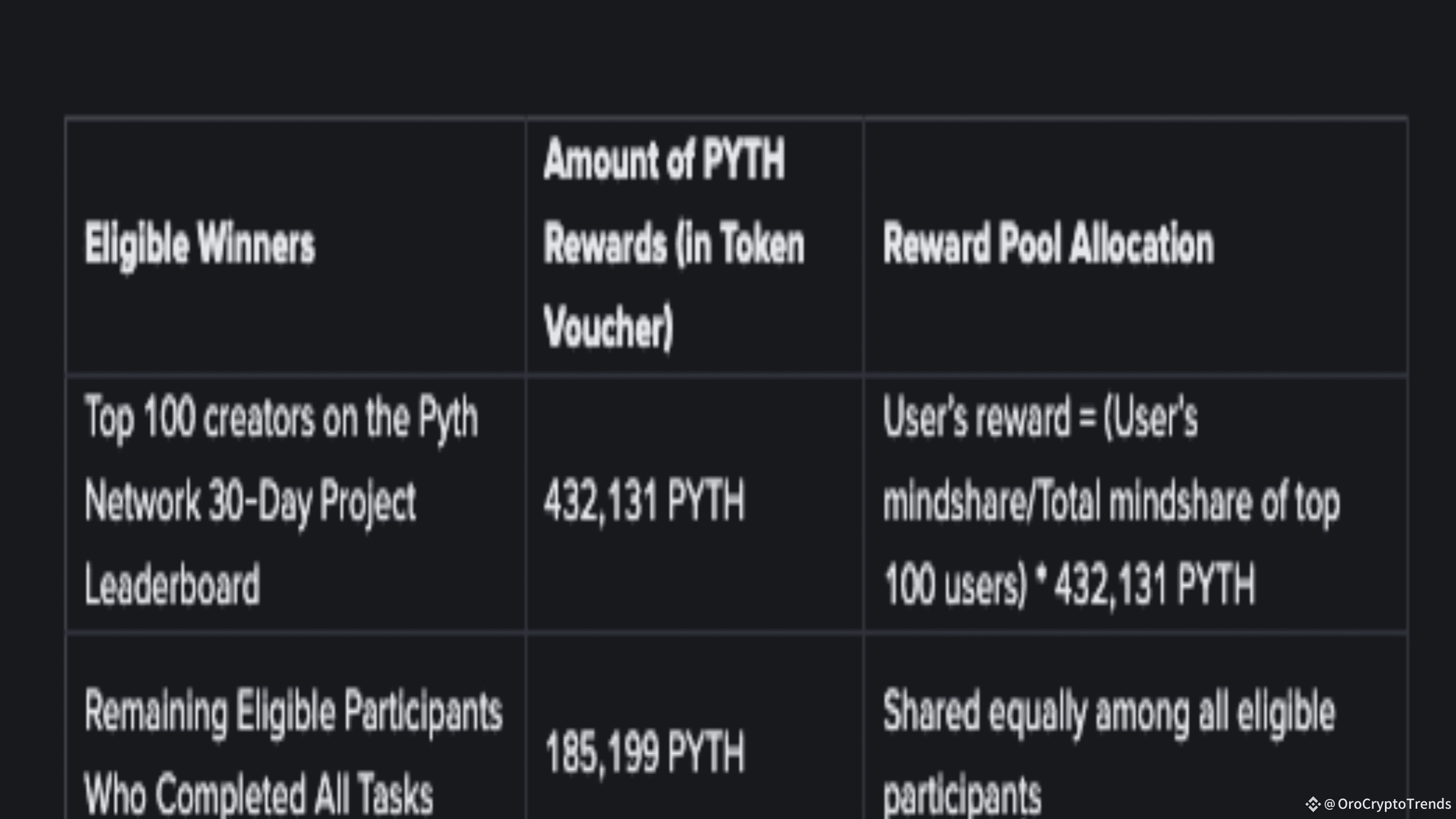The height and width of the screenshot is (819, 1456).
Task: Select 'Shared equally among all eligible' line
Action: tap(1109, 713)
